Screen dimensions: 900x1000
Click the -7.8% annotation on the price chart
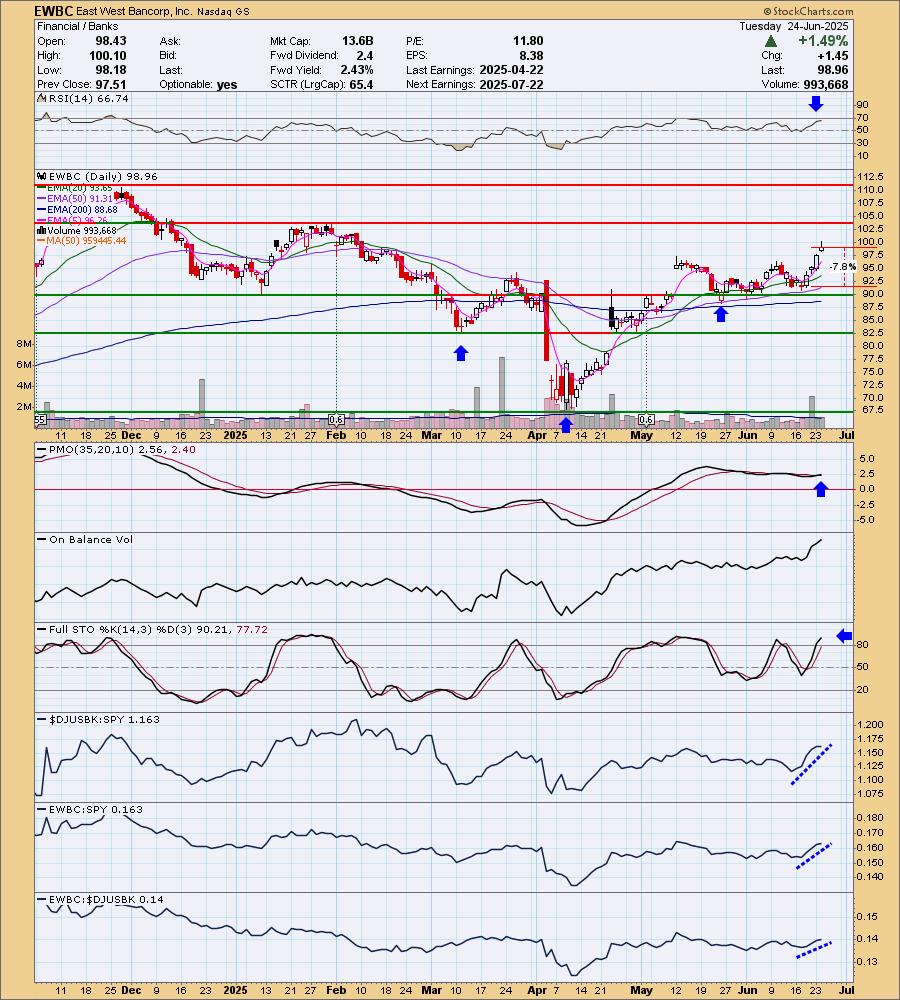click(842, 267)
